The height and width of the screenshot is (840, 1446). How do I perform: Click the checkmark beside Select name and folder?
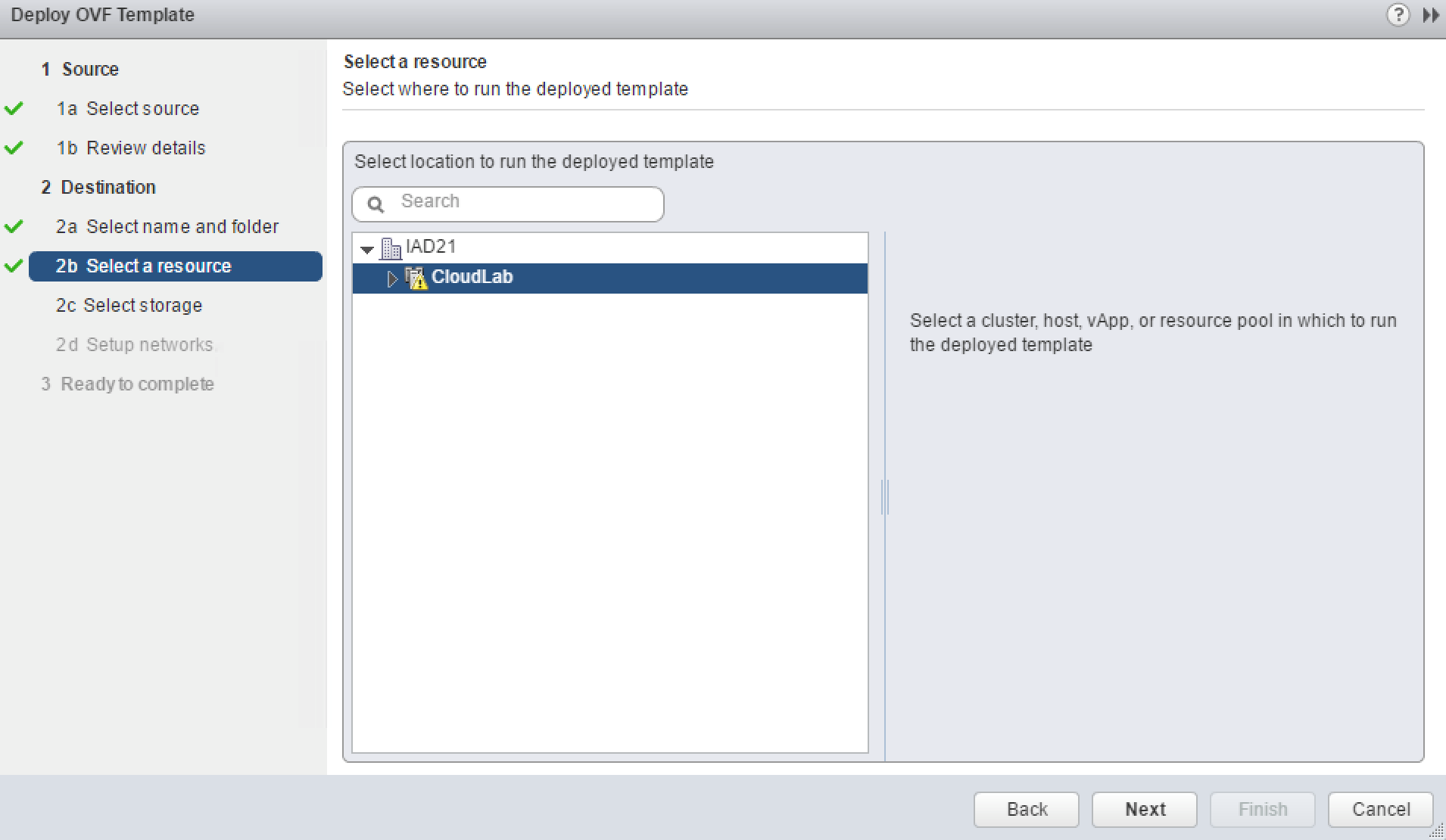(x=14, y=227)
